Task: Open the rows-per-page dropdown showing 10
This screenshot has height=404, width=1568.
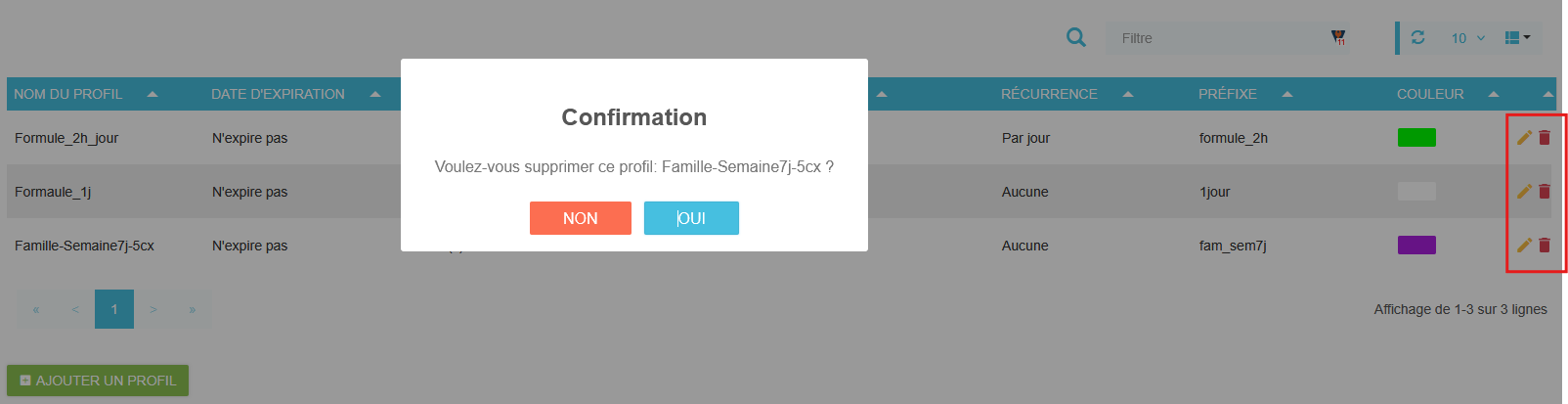Action: click(1467, 38)
